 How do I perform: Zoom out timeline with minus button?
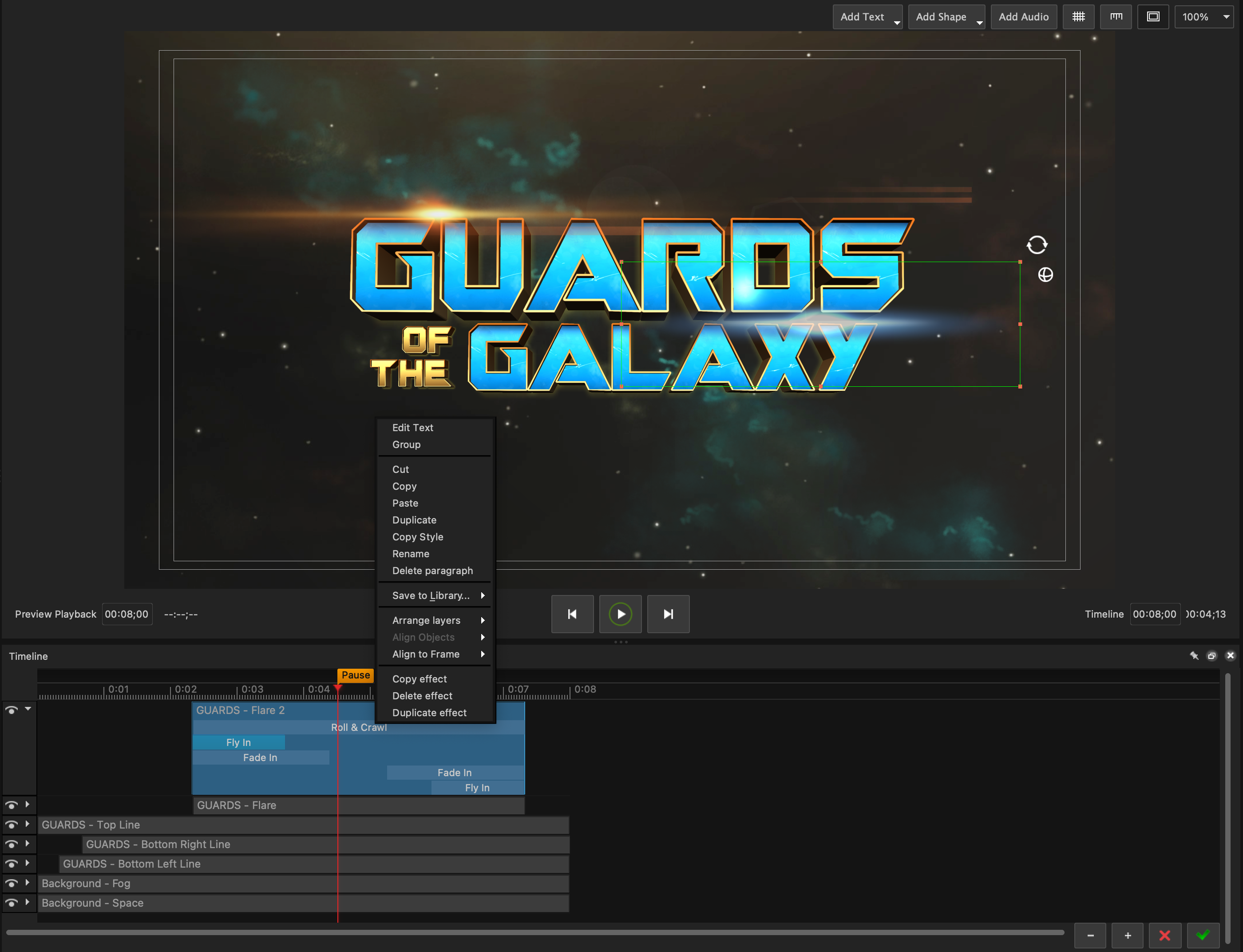[x=1090, y=935]
